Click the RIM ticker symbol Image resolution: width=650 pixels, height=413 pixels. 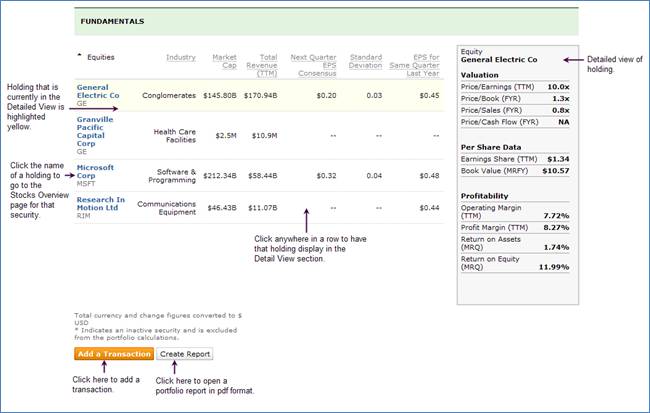pyautogui.click(x=83, y=216)
